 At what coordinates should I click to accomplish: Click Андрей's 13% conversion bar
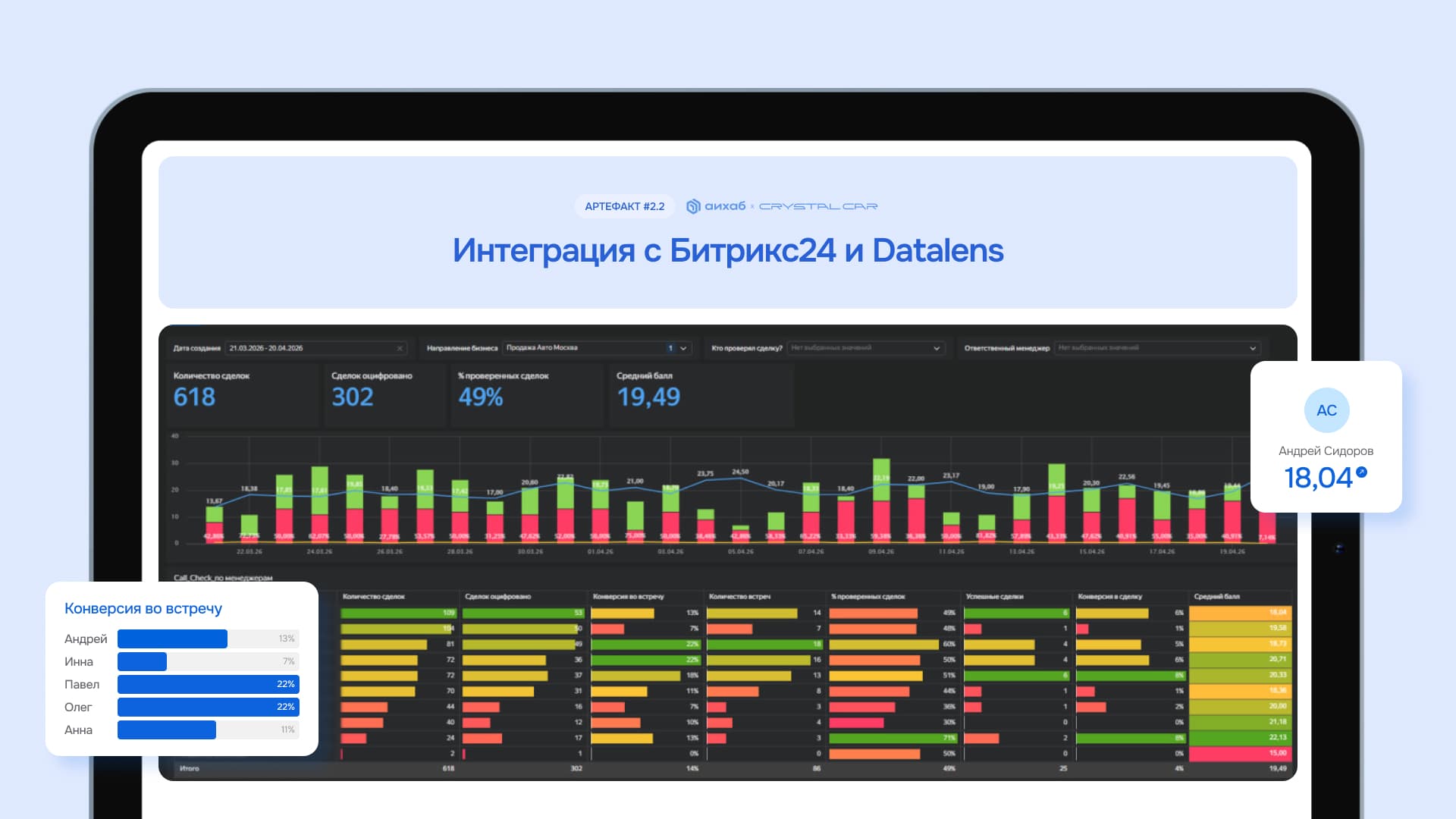pos(172,639)
